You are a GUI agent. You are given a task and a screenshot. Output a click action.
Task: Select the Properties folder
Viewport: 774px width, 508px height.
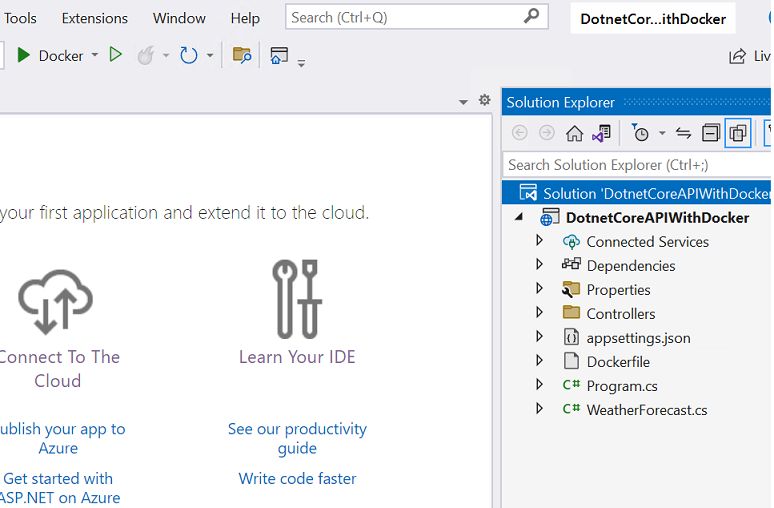(618, 290)
